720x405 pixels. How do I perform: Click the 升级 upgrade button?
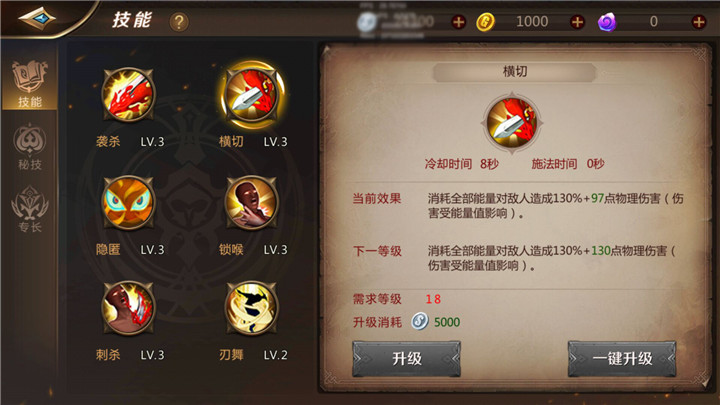[x=406, y=359]
